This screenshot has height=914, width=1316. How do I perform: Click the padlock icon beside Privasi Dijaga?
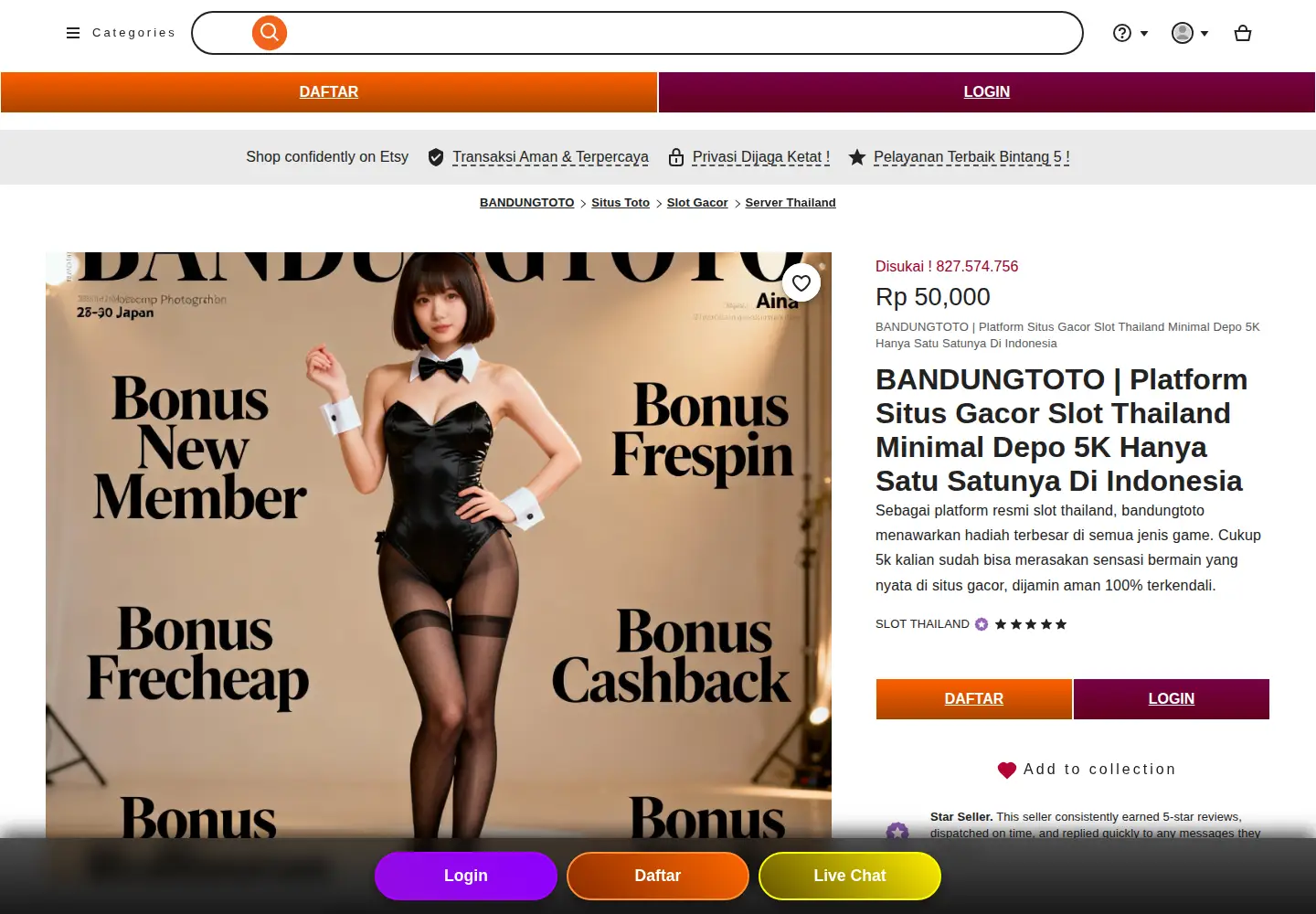point(676,157)
